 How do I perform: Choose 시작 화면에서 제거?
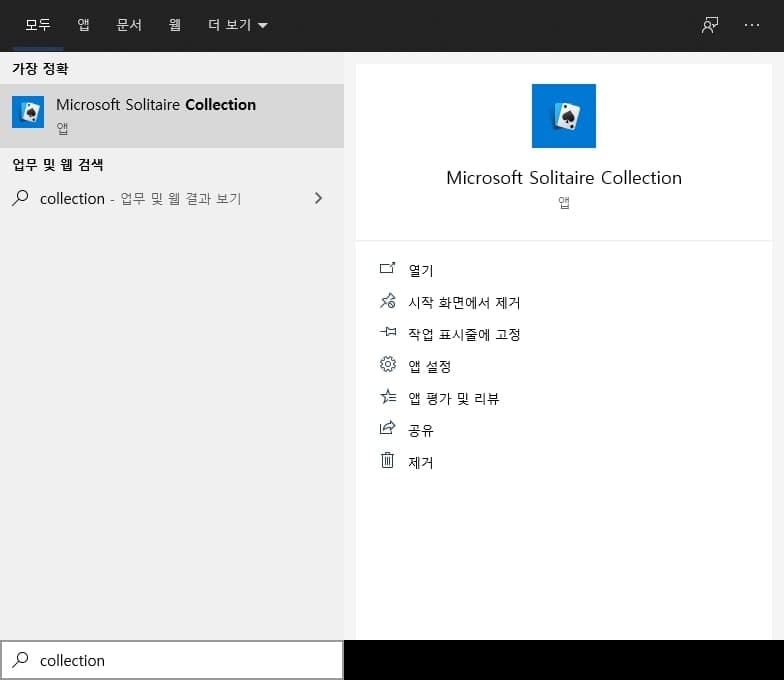point(464,302)
